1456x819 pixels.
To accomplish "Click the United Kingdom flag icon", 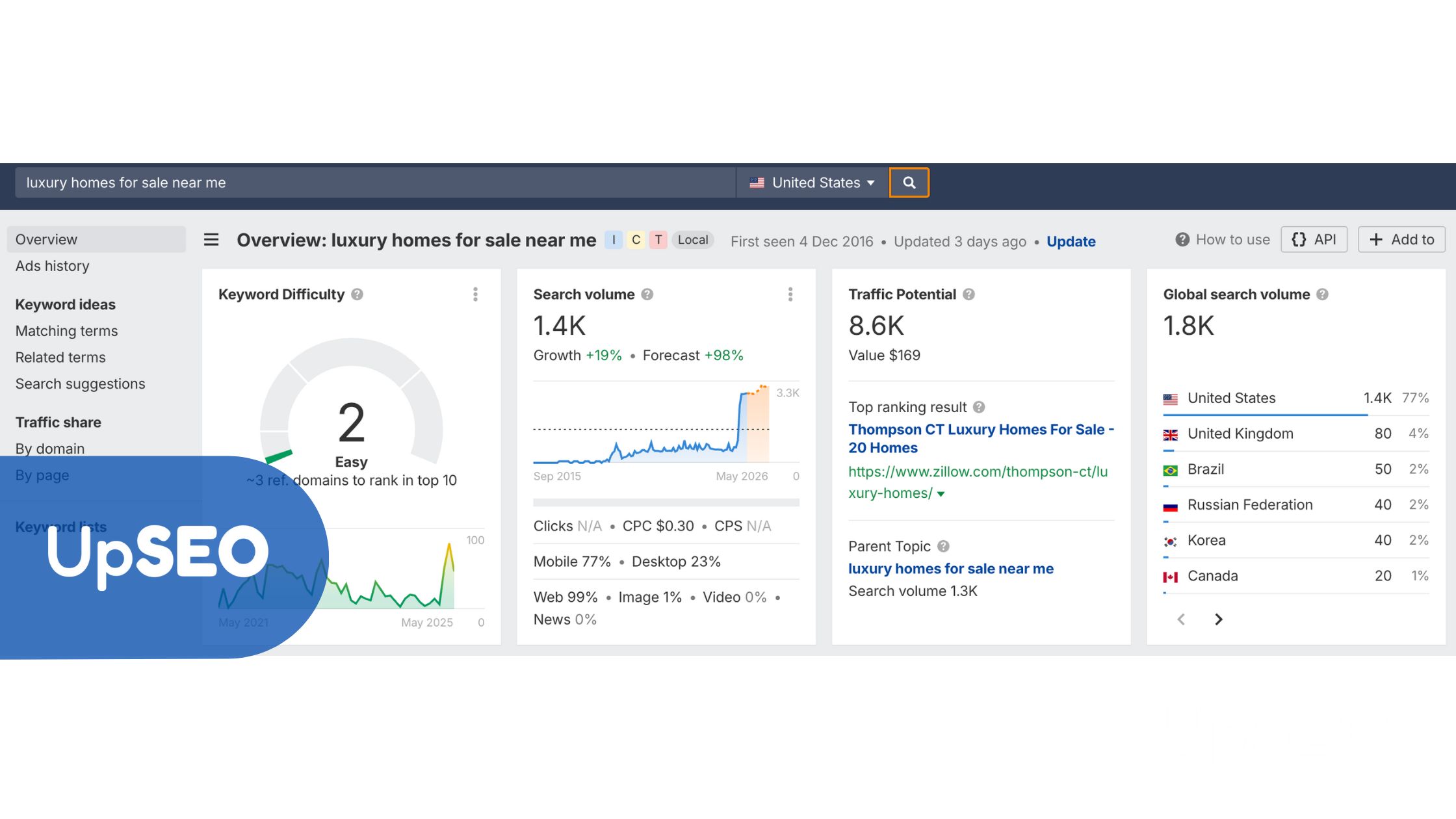I will coord(1170,435).
